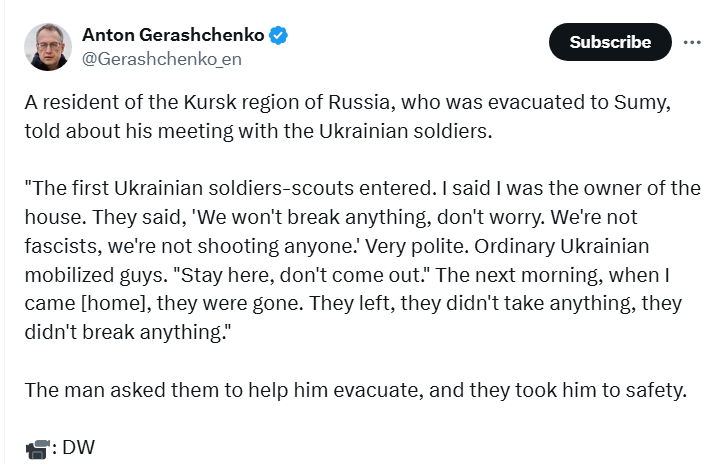
Task: Open the three-dot more options menu
Action: 692,42
